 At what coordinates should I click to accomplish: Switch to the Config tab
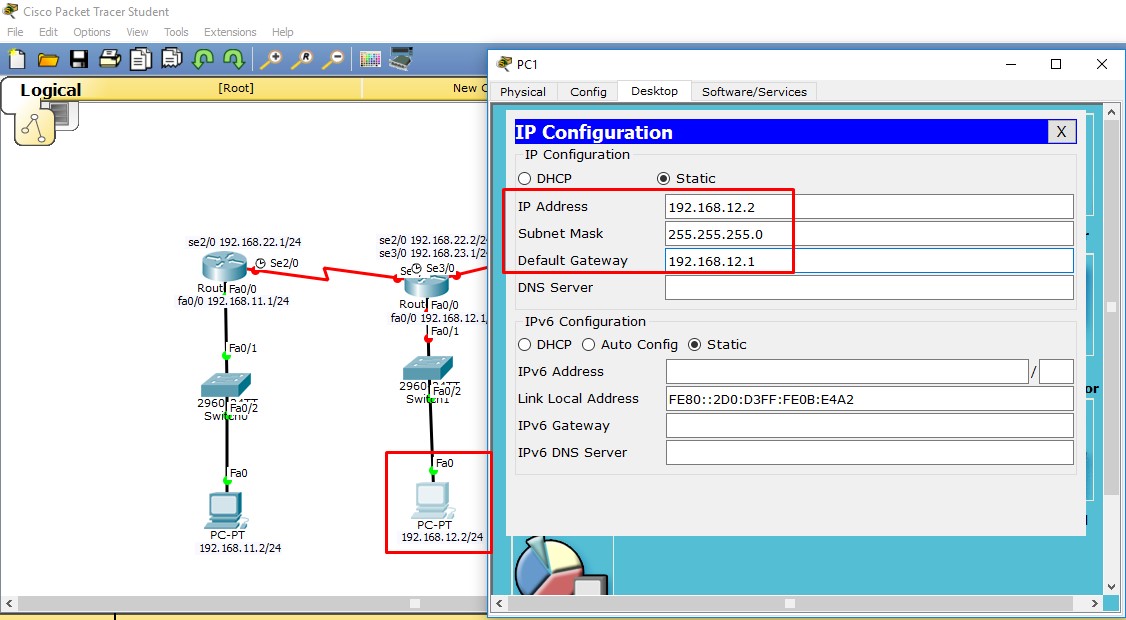(x=587, y=91)
